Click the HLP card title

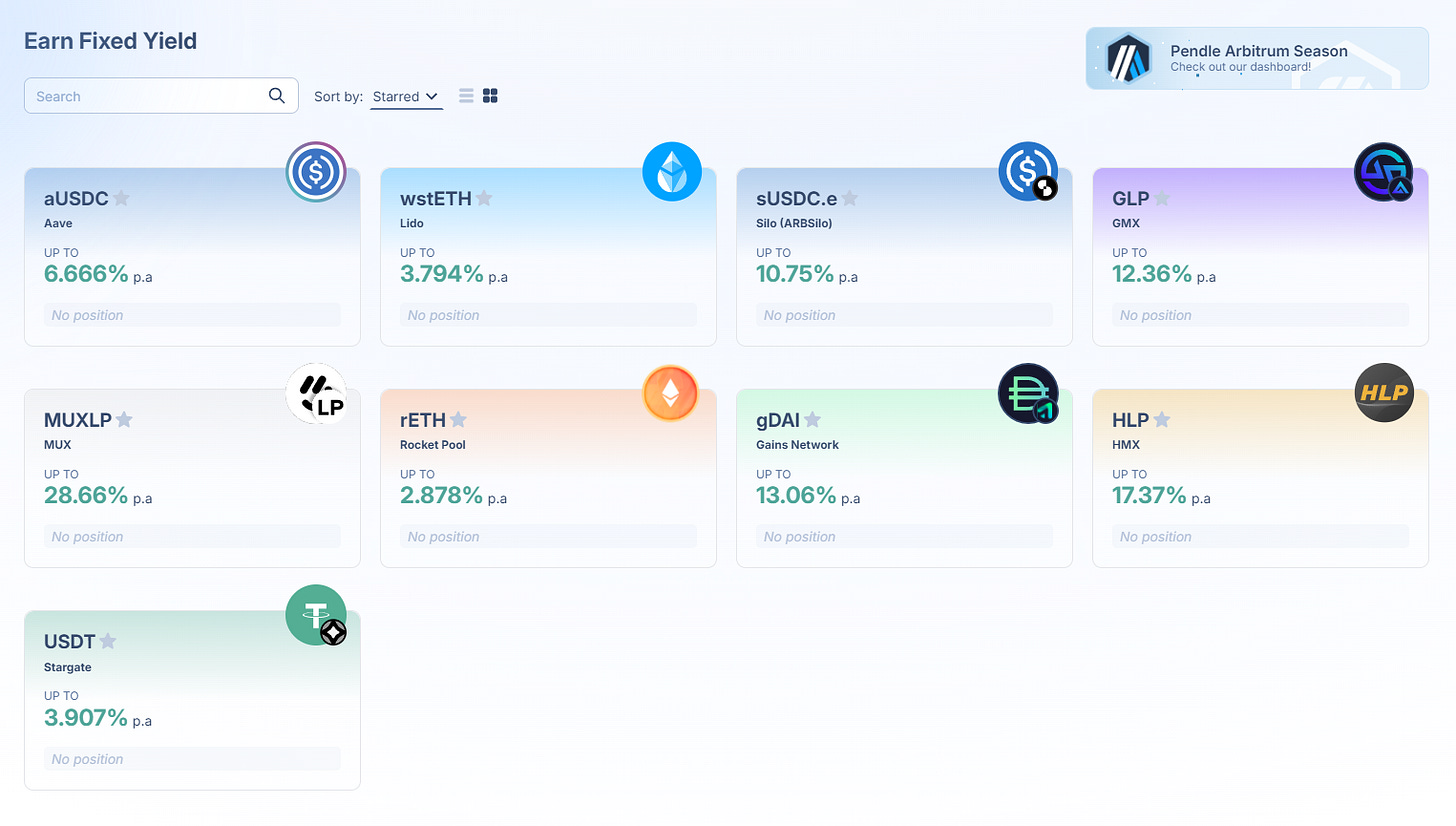tap(1131, 419)
